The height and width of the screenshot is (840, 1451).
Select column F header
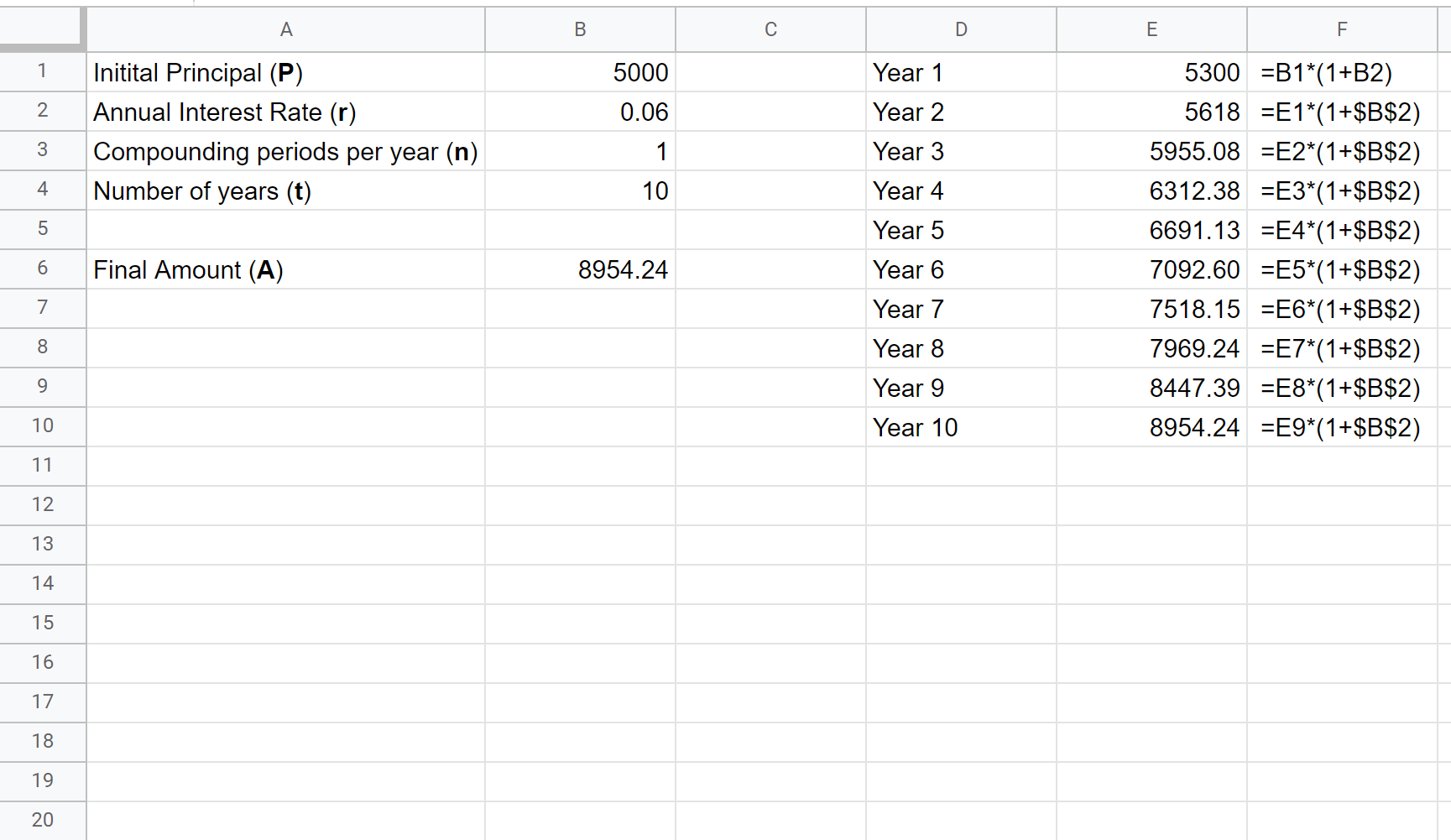tap(1342, 30)
